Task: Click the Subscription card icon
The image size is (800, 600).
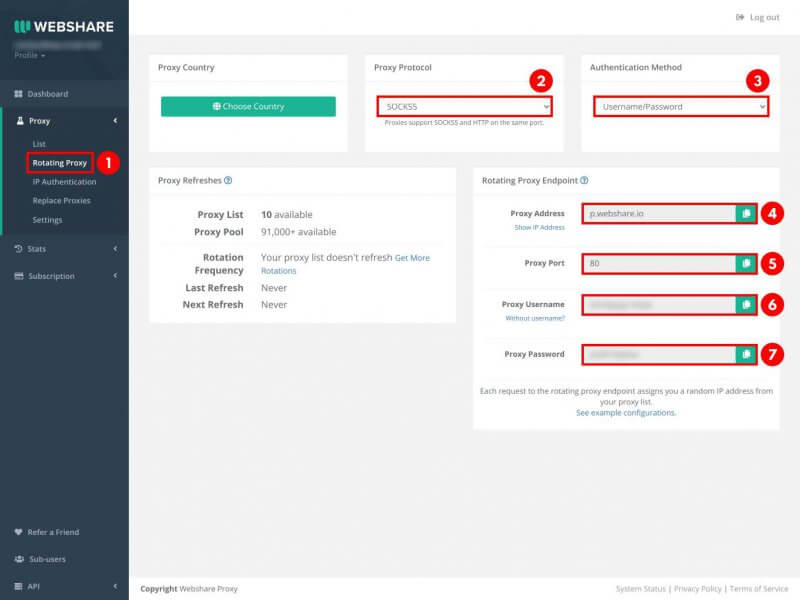Action: coord(19,276)
